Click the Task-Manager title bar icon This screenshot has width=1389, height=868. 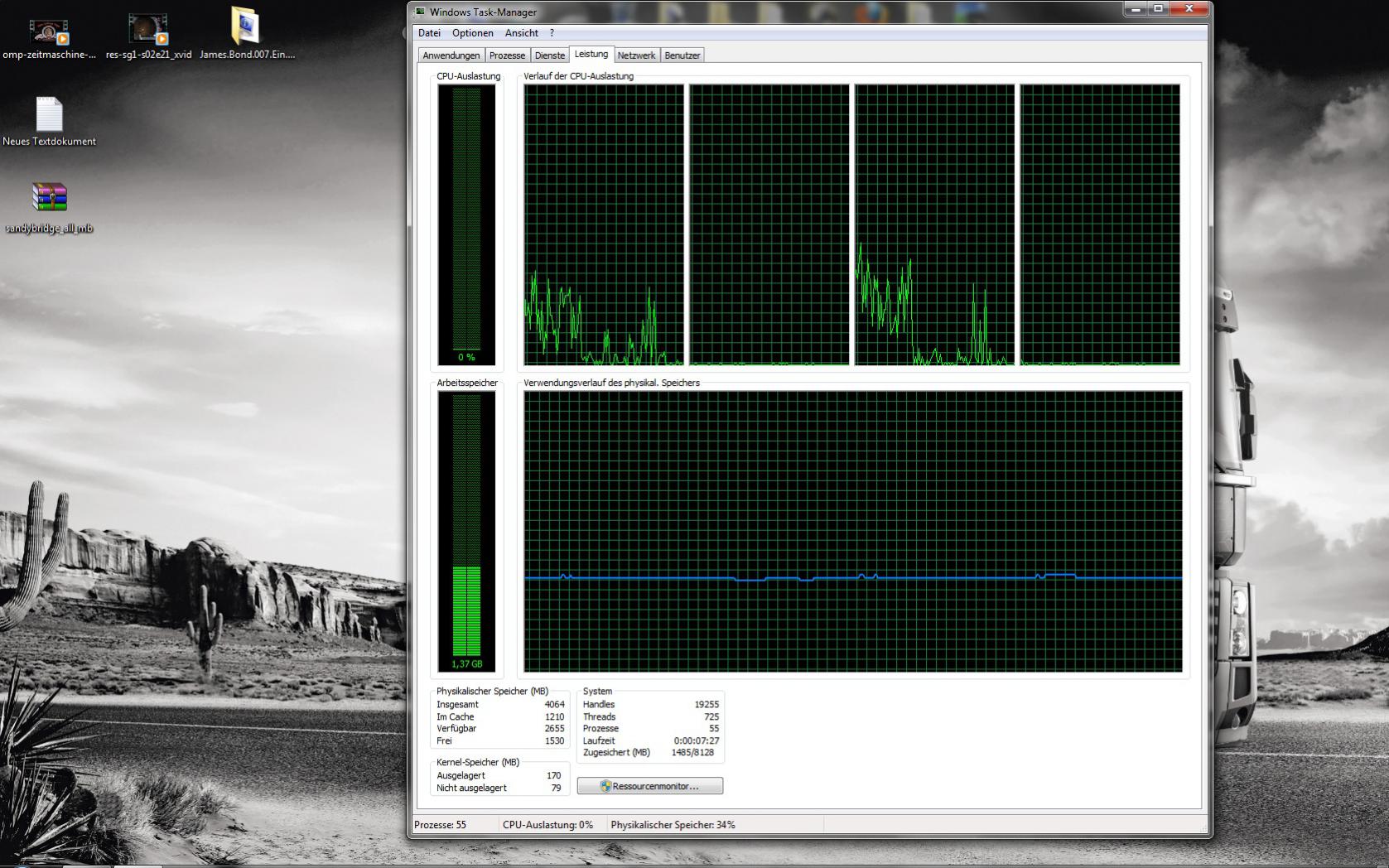421,12
